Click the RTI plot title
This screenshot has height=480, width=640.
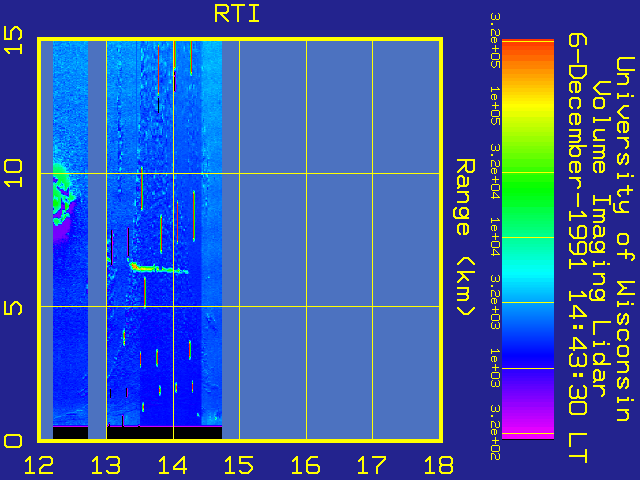point(237,14)
